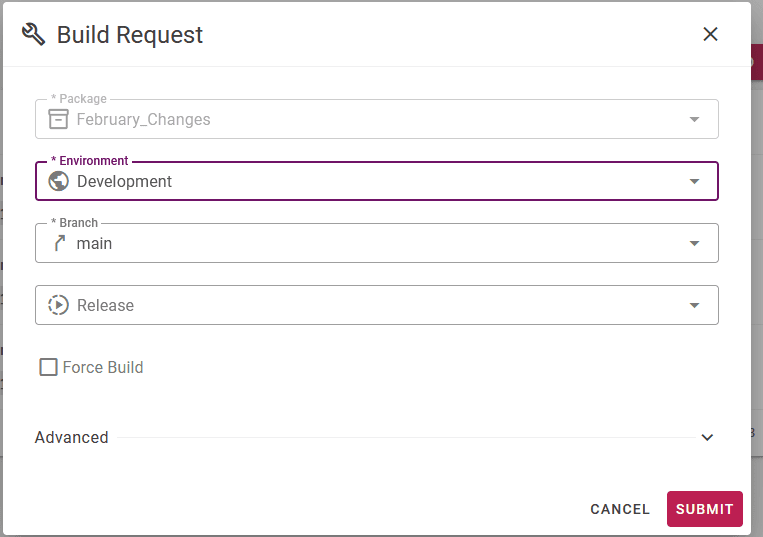Screen dimensions: 763x537
Task: Click the archive box icon in Package field
Action: [58, 119]
